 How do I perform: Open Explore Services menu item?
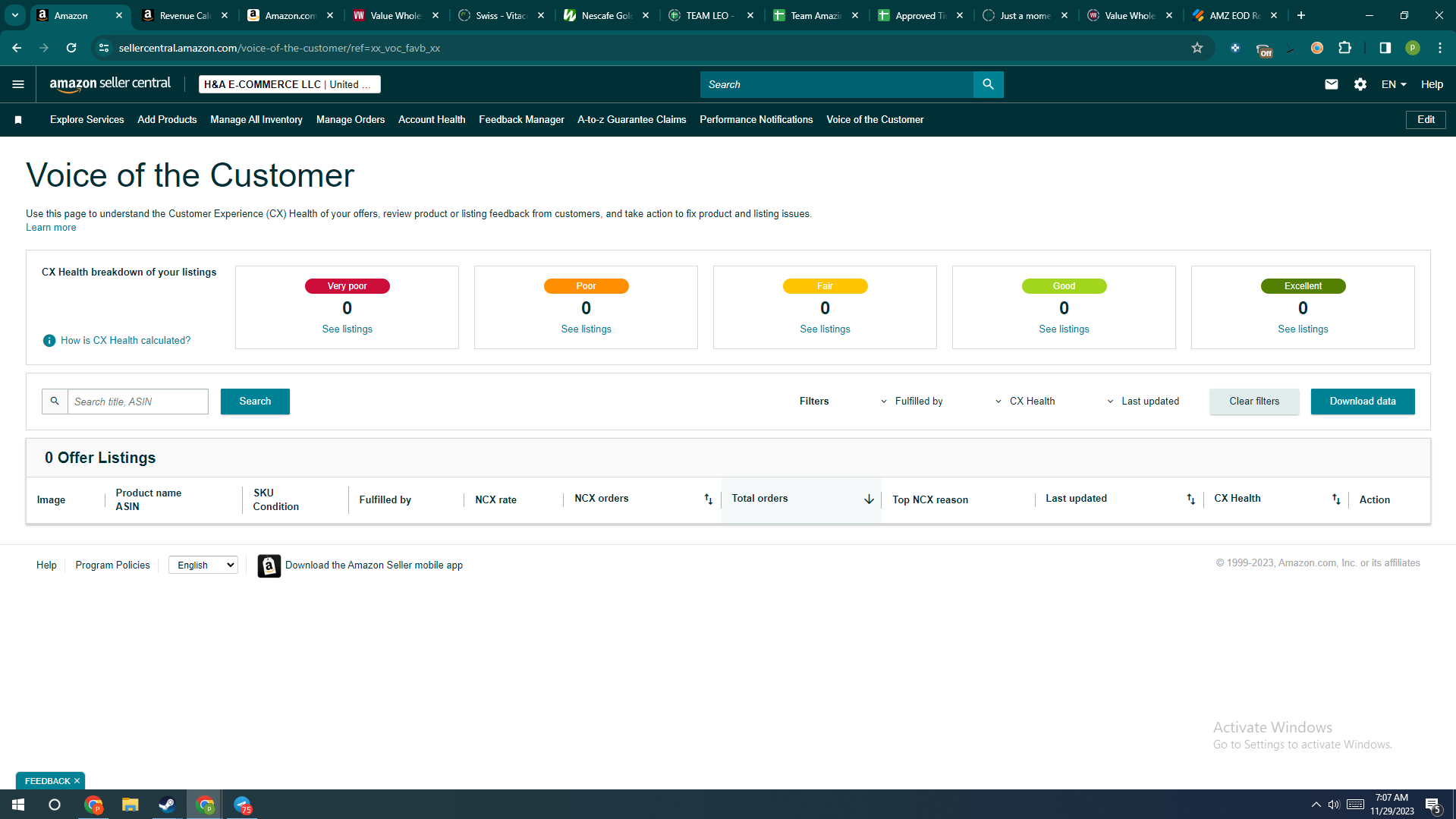point(86,120)
